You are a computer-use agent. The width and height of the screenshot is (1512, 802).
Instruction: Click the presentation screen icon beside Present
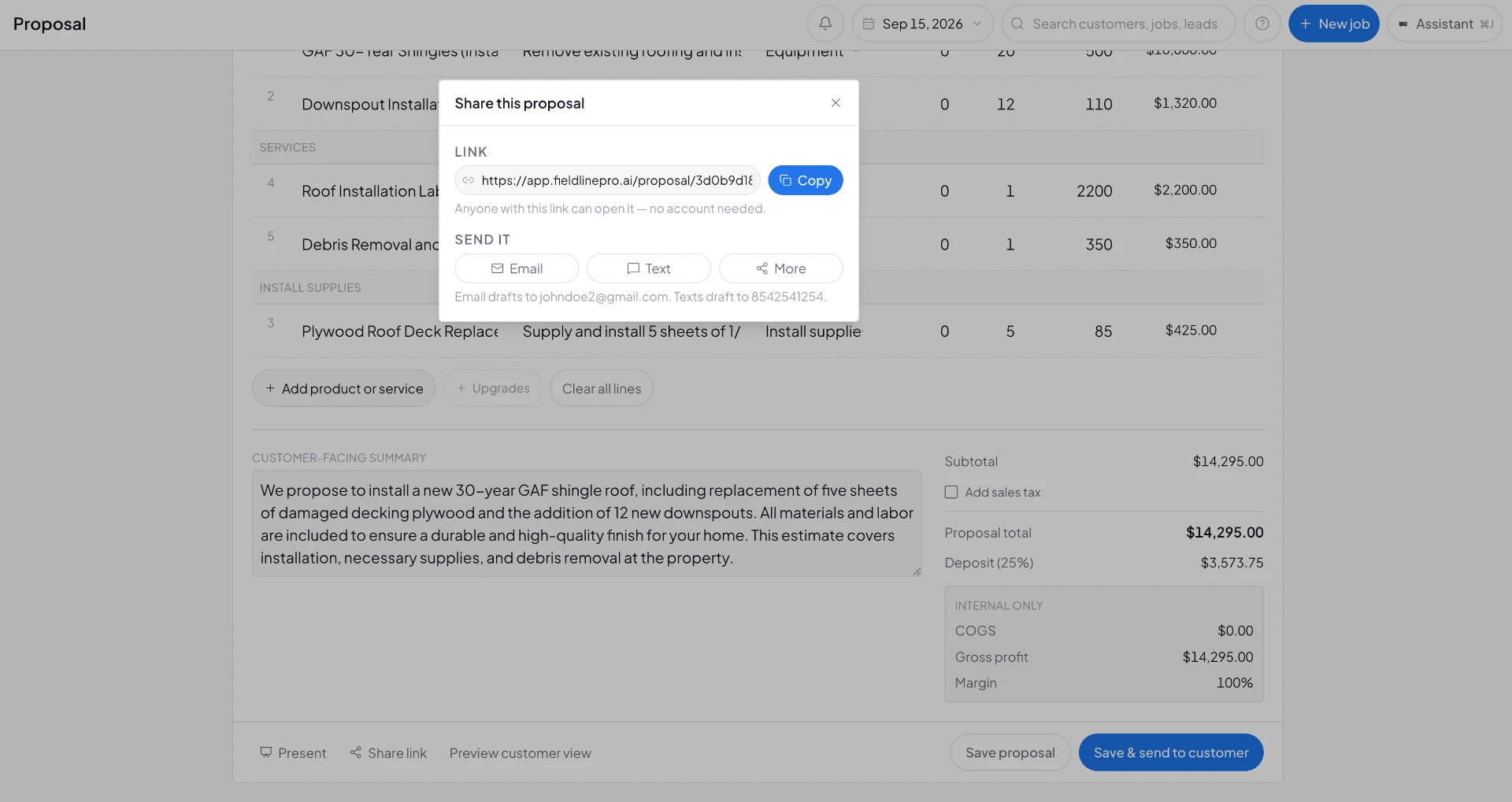[x=265, y=752]
